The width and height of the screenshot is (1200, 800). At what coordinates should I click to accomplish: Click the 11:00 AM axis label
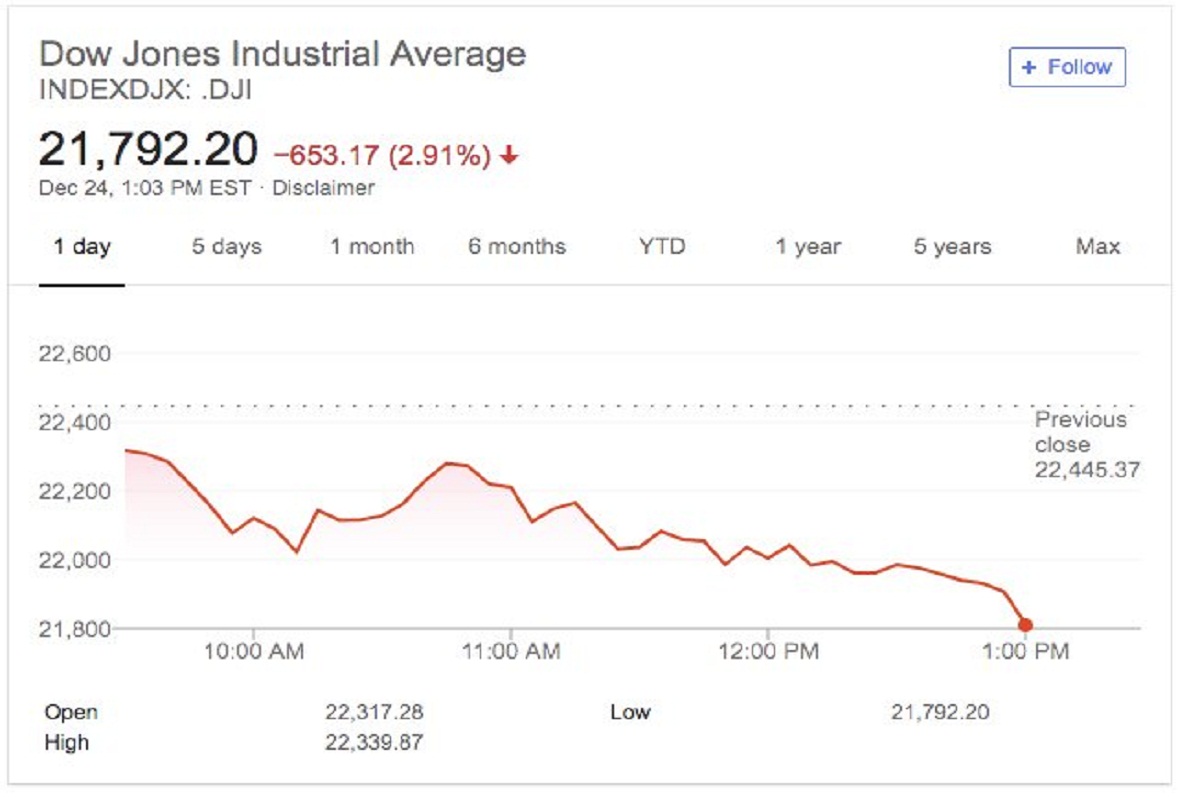(511, 652)
